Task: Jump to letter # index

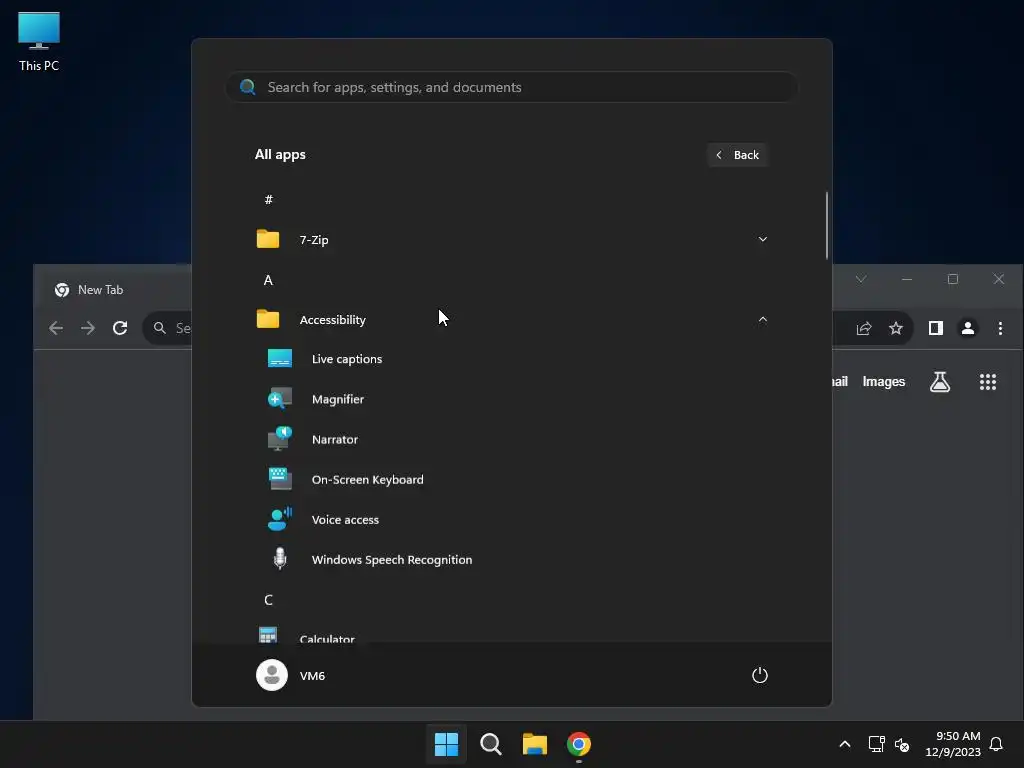Action: pos(268,199)
